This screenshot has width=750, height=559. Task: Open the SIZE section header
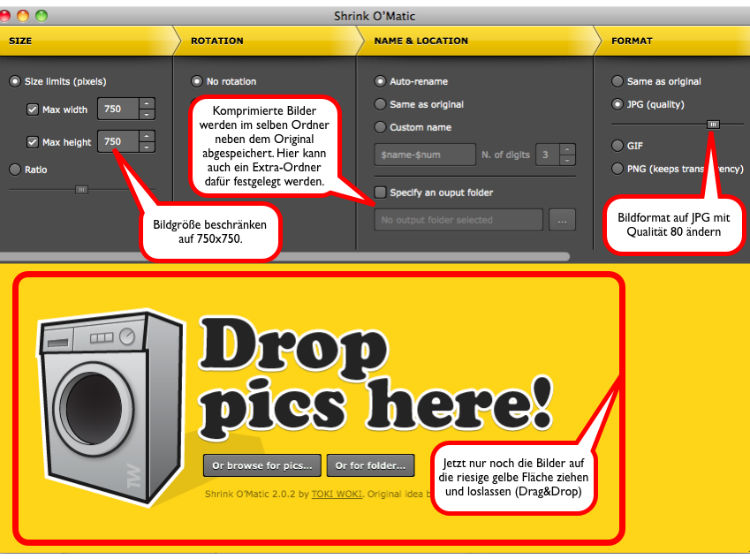(86, 41)
